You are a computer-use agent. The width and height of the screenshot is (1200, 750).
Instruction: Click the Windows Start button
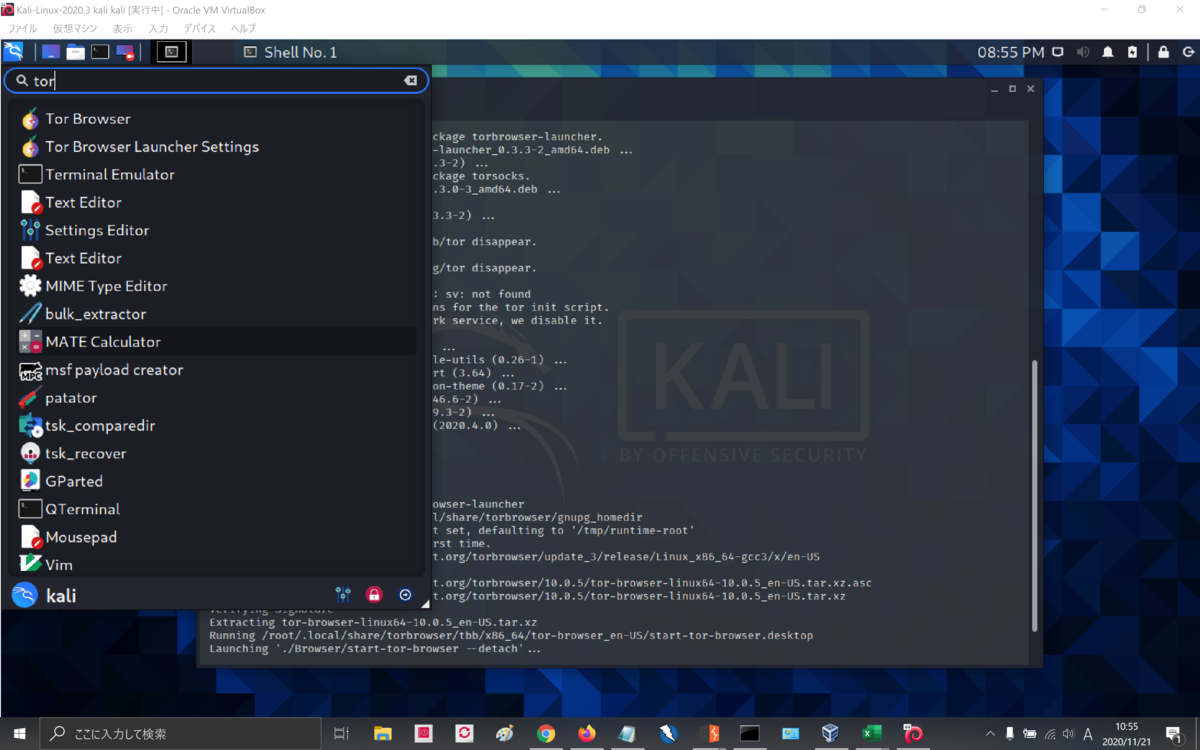pos(19,733)
